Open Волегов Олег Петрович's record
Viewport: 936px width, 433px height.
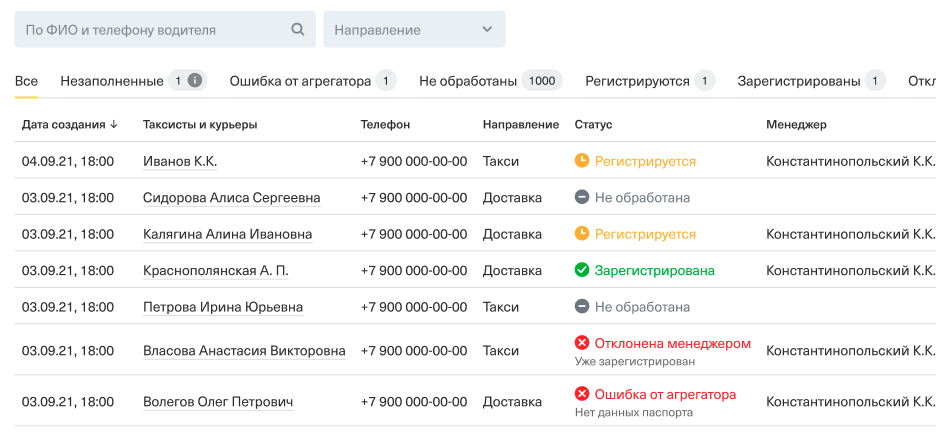coord(218,402)
